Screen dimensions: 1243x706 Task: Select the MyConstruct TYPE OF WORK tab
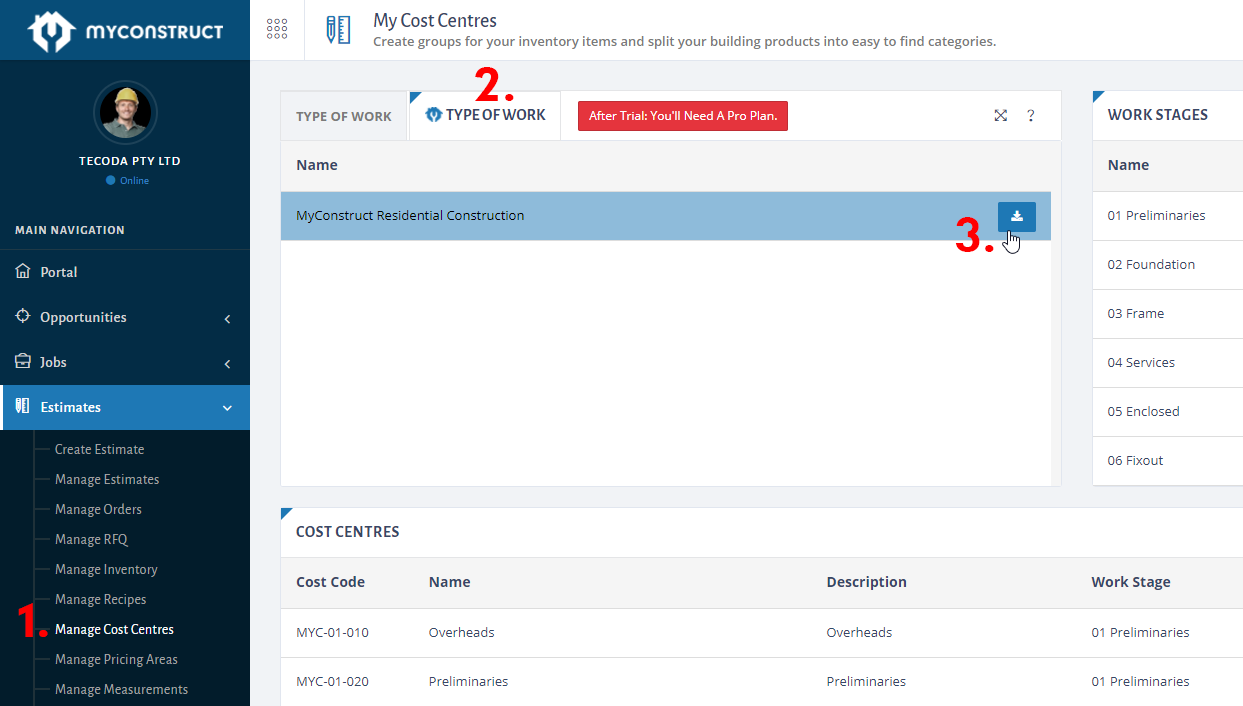click(x=485, y=115)
